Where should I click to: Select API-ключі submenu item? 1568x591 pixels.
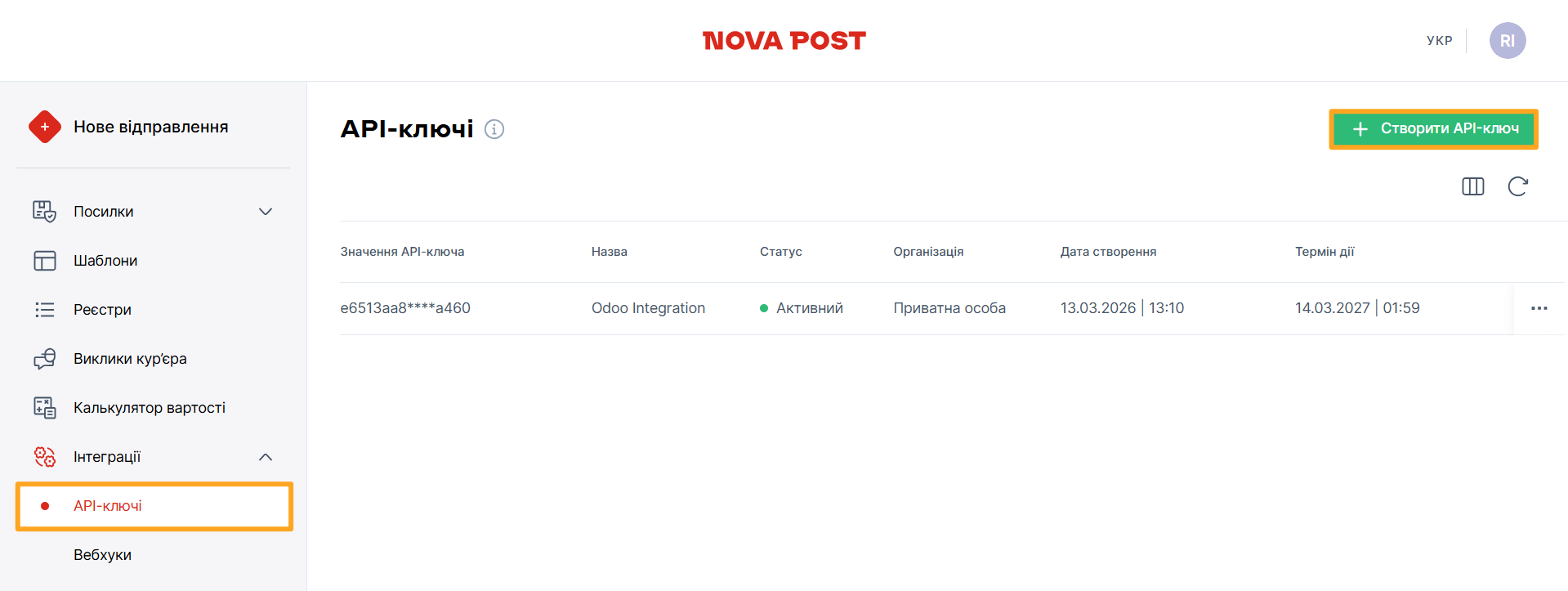click(x=154, y=506)
